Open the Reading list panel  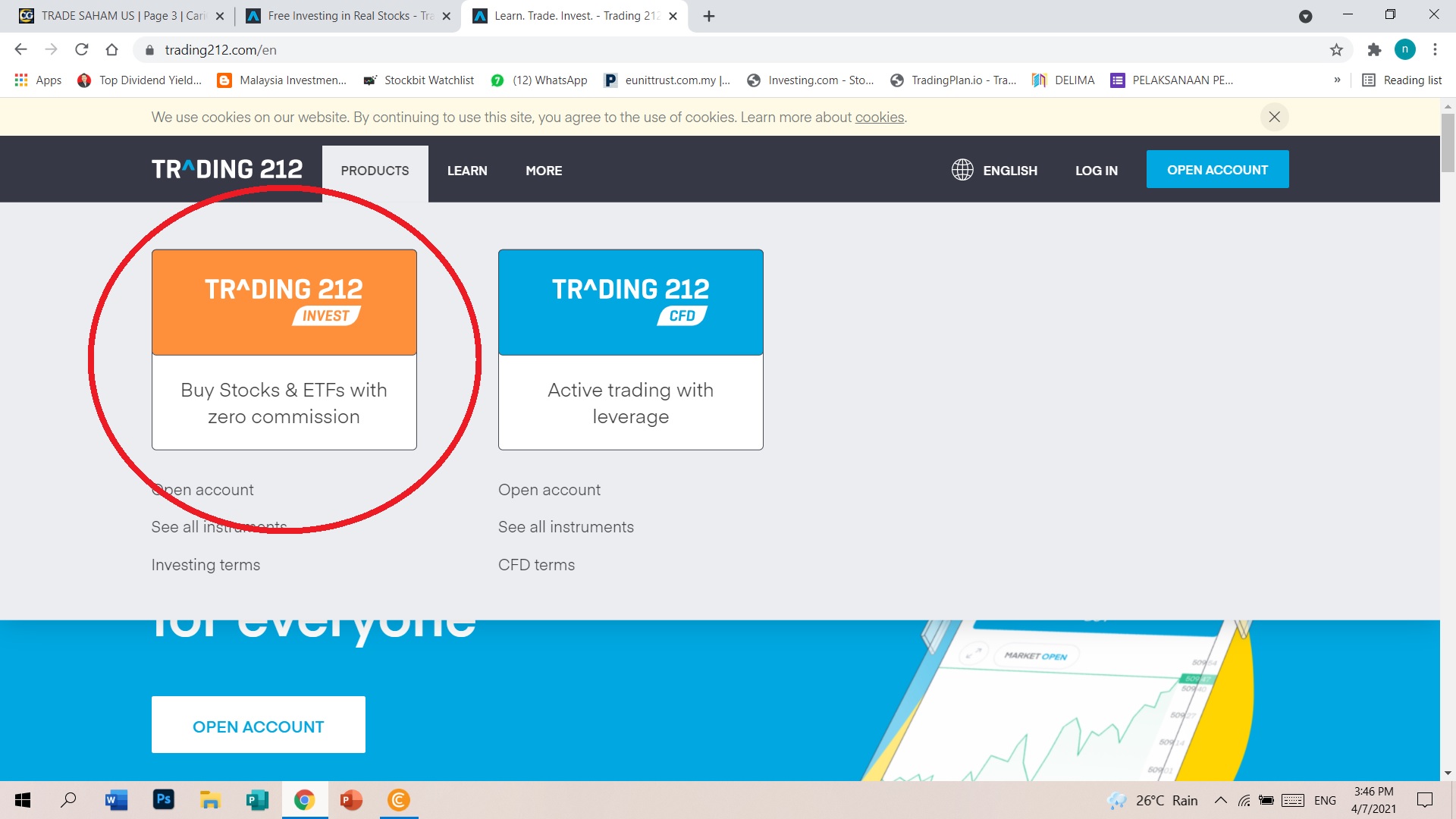coord(1402,80)
